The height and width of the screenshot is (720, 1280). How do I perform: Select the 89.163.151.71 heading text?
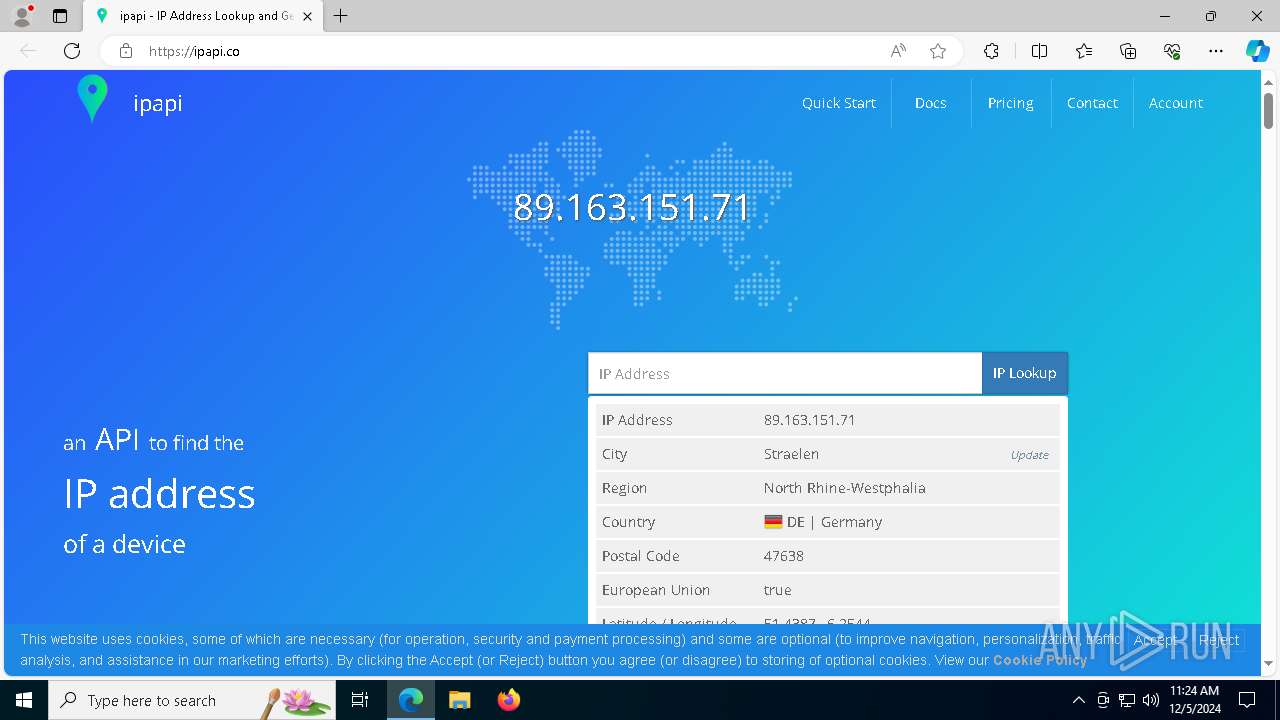pyautogui.click(x=631, y=207)
